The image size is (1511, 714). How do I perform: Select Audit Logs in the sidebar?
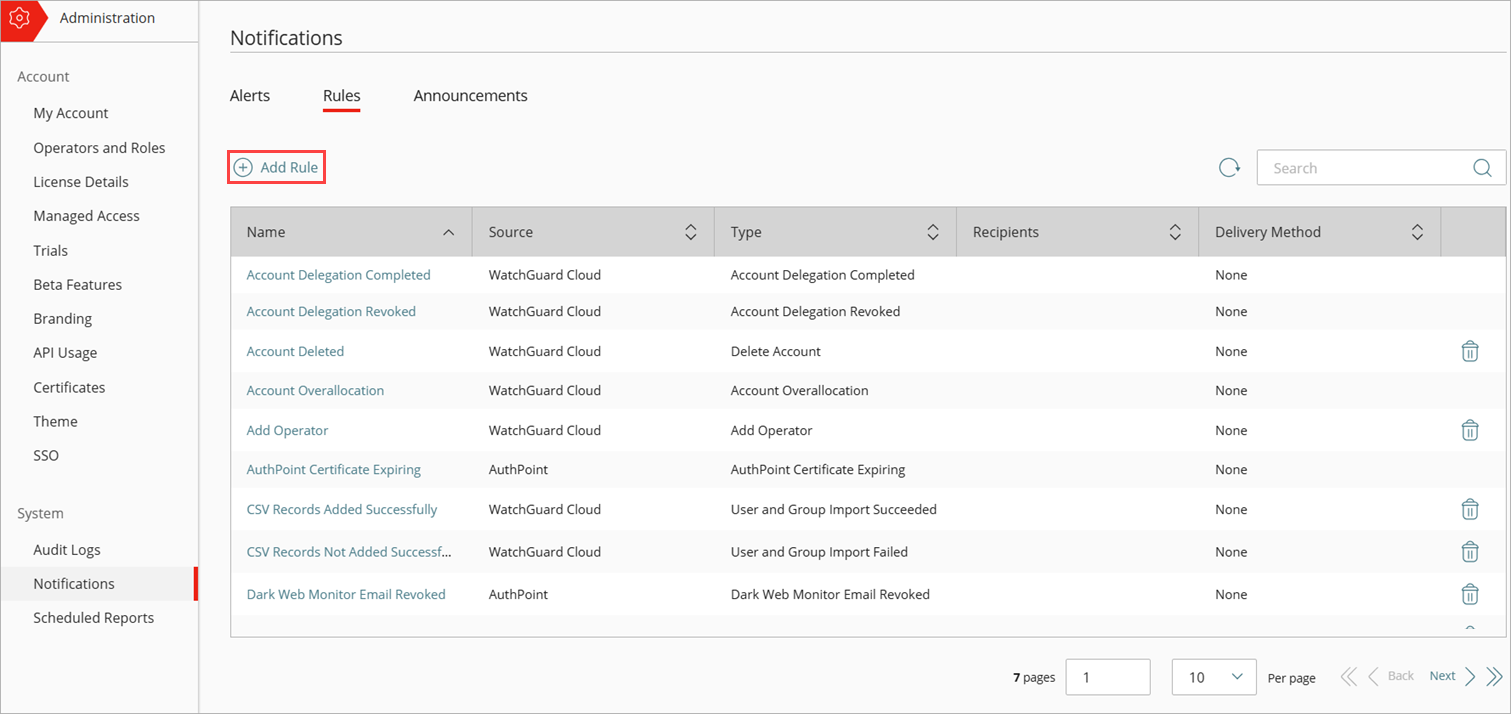click(x=66, y=549)
